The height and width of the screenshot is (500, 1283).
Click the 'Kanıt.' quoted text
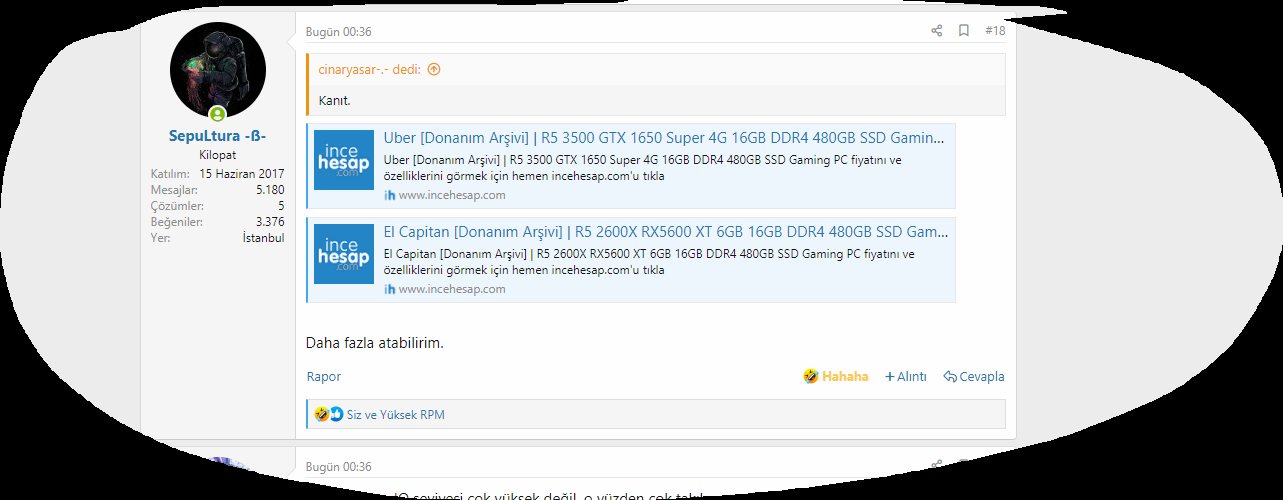point(335,101)
